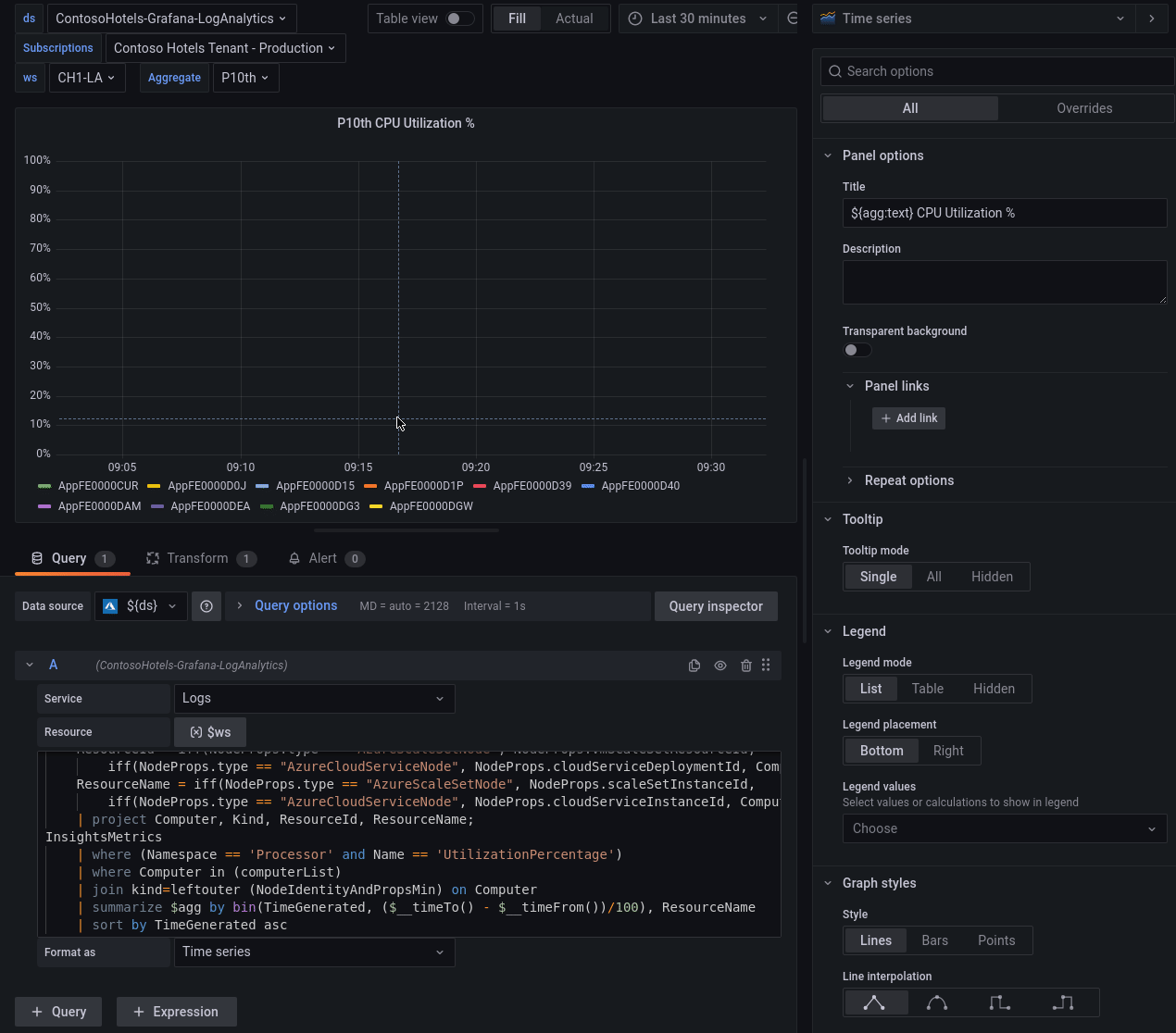Turn on Transparent background
This screenshot has width=1176, height=1033.
pos(857,350)
